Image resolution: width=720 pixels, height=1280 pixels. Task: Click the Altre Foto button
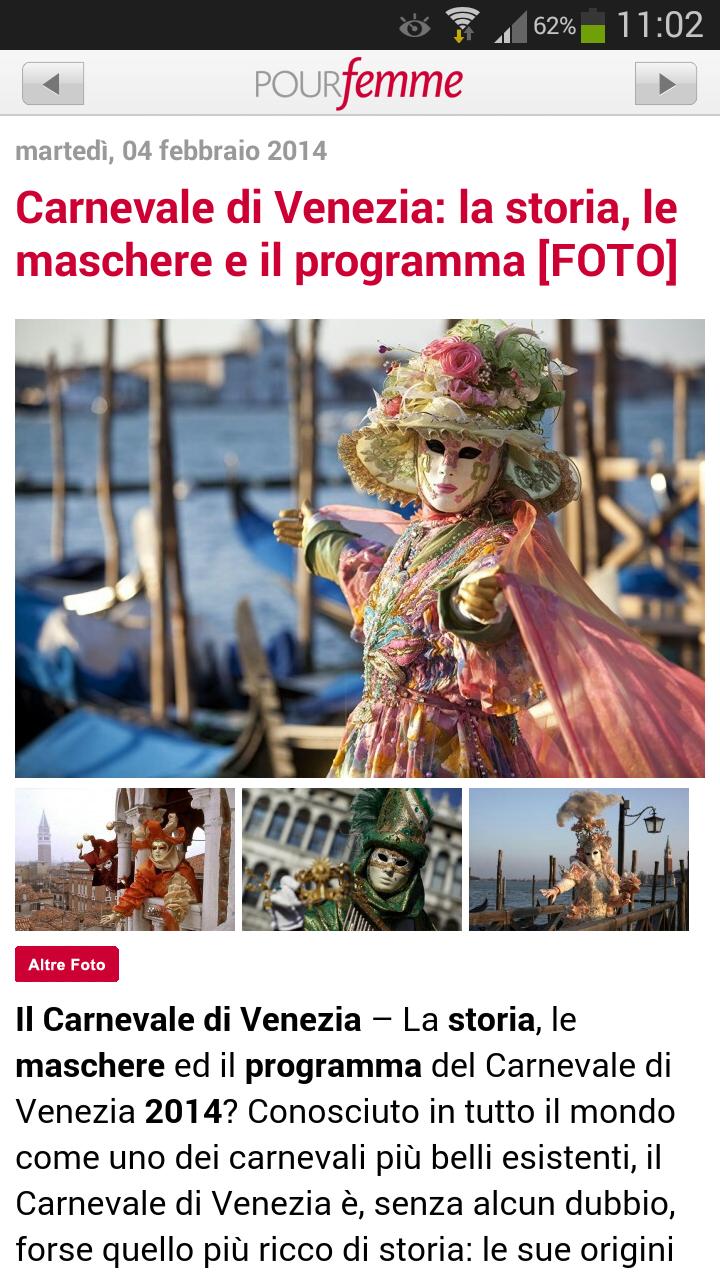click(67, 964)
